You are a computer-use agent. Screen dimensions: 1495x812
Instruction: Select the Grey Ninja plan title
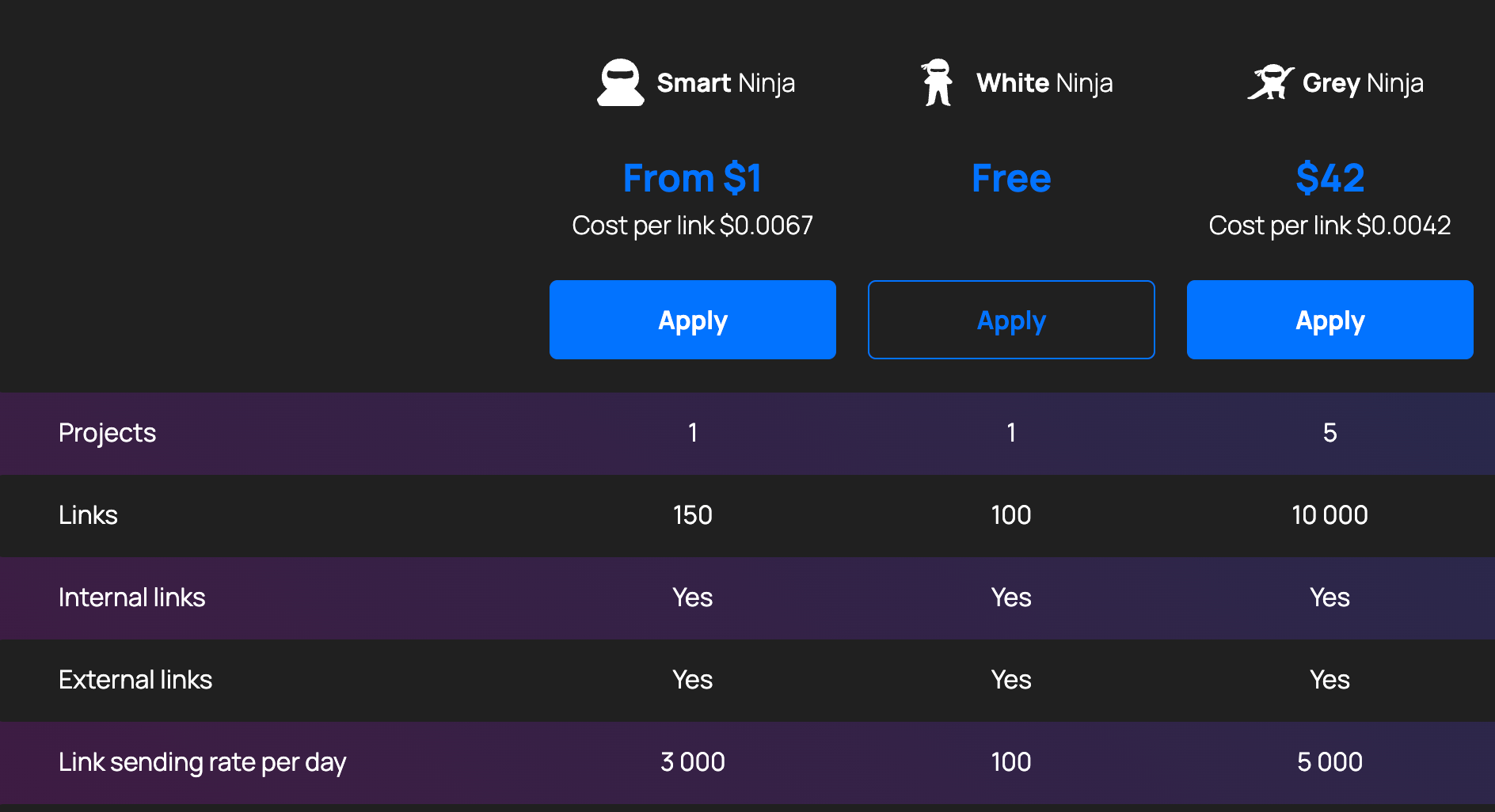(1363, 83)
